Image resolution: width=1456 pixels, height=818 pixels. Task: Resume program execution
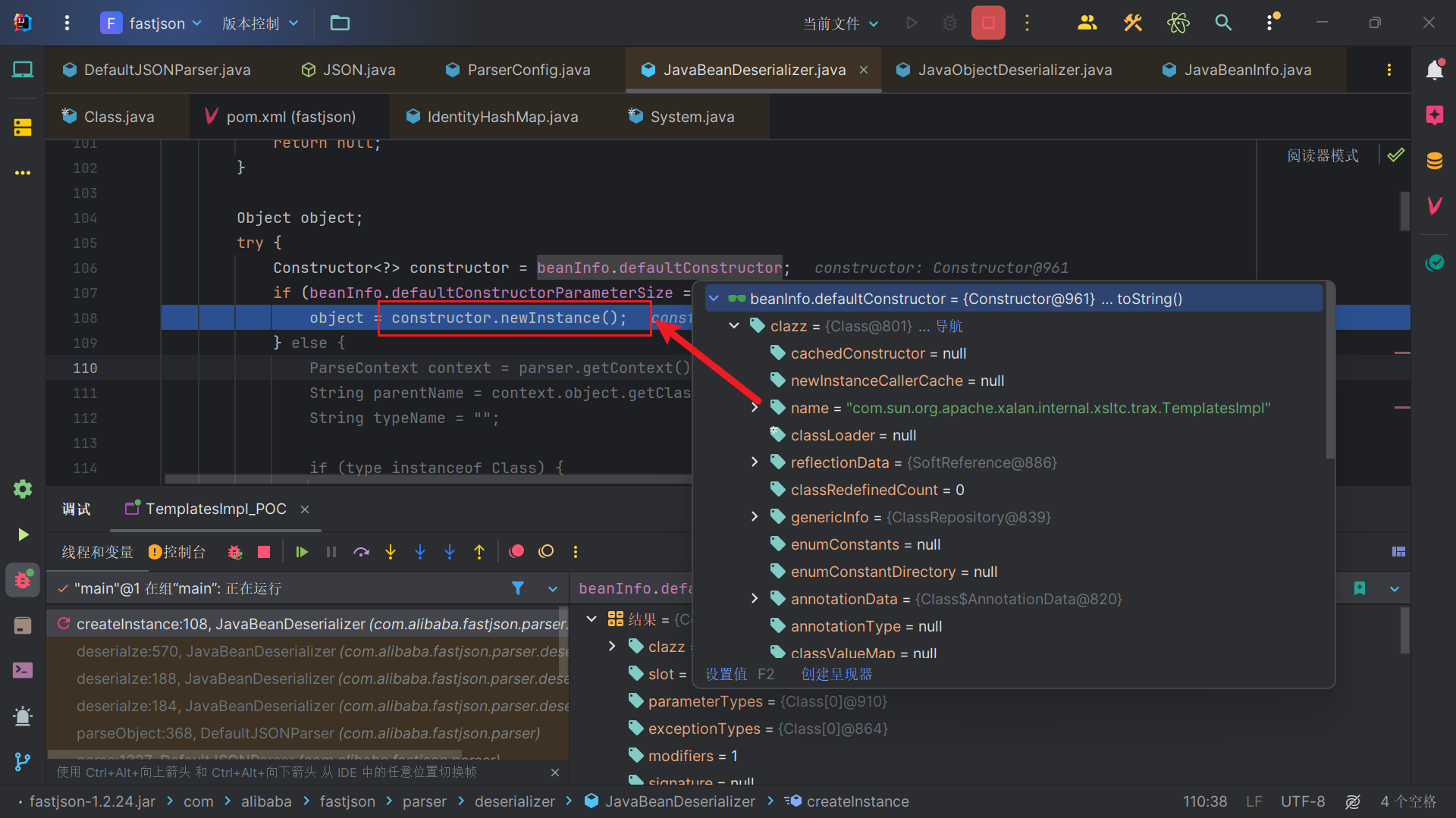tap(302, 552)
